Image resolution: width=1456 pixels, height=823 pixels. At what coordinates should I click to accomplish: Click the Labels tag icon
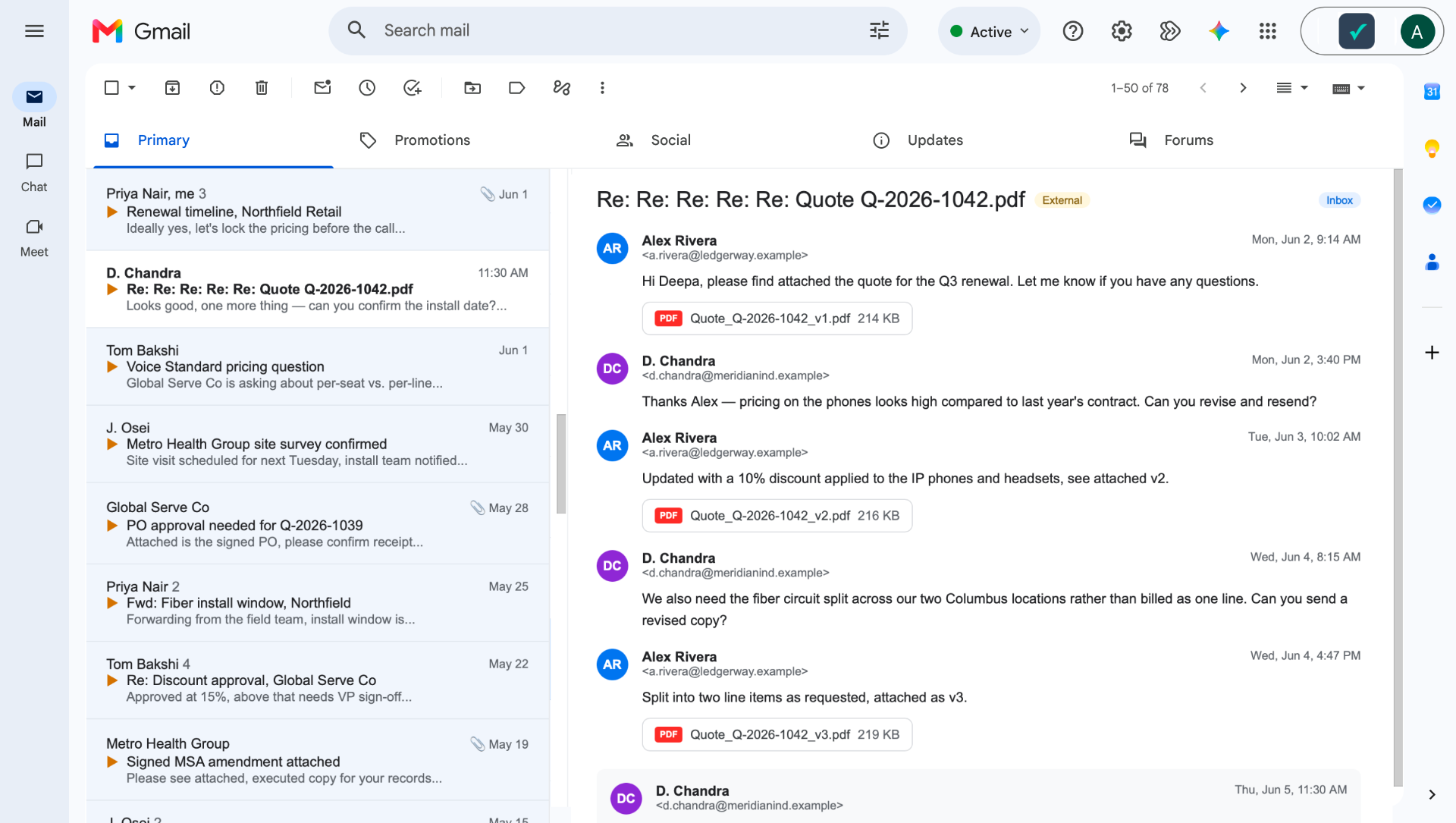(x=517, y=88)
